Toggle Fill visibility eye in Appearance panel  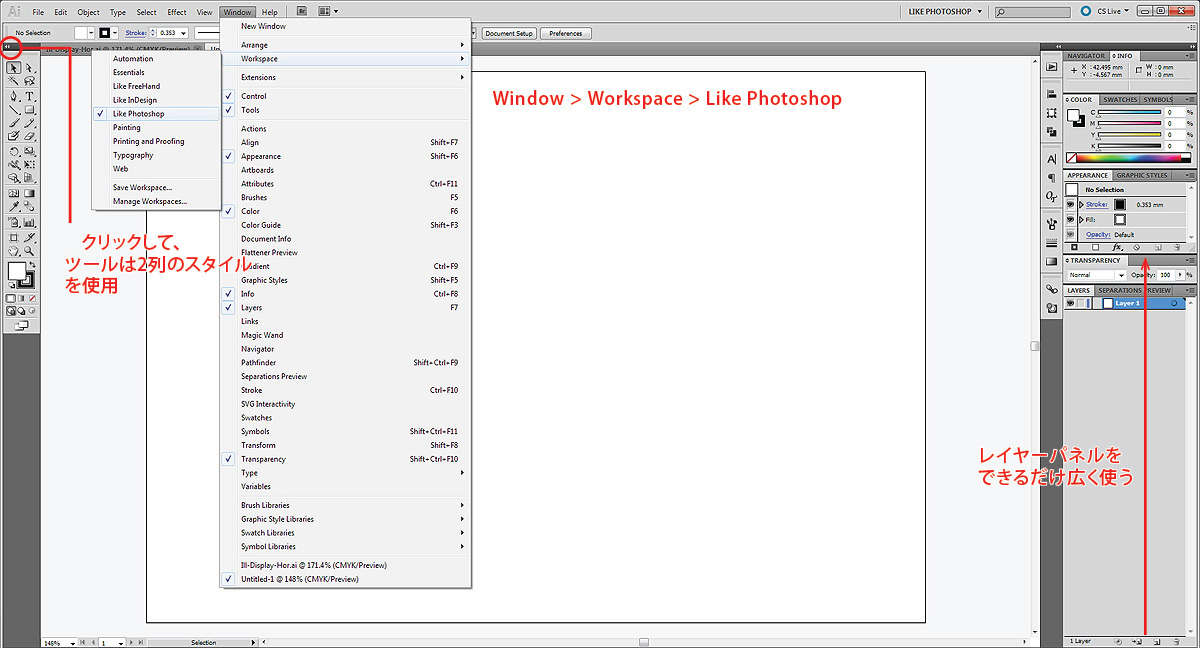click(x=1070, y=219)
